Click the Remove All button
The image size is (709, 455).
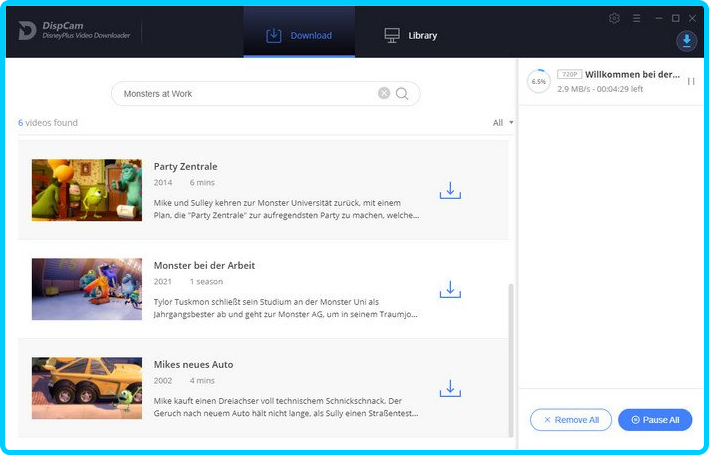click(571, 420)
